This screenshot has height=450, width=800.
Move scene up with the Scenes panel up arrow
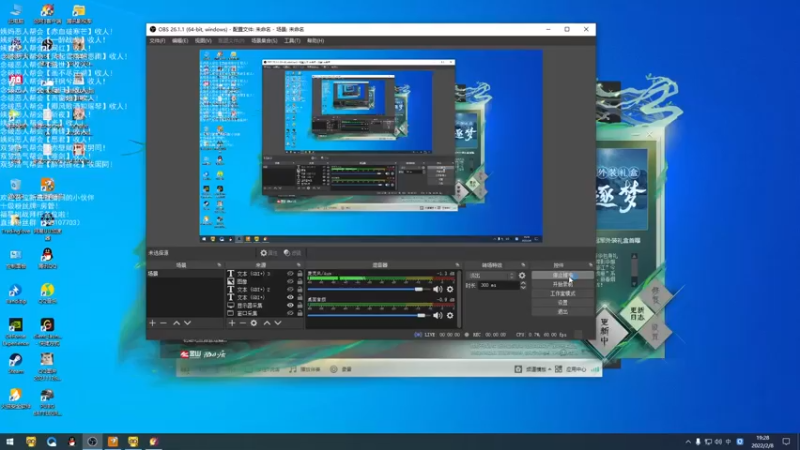(x=177, y=323)
